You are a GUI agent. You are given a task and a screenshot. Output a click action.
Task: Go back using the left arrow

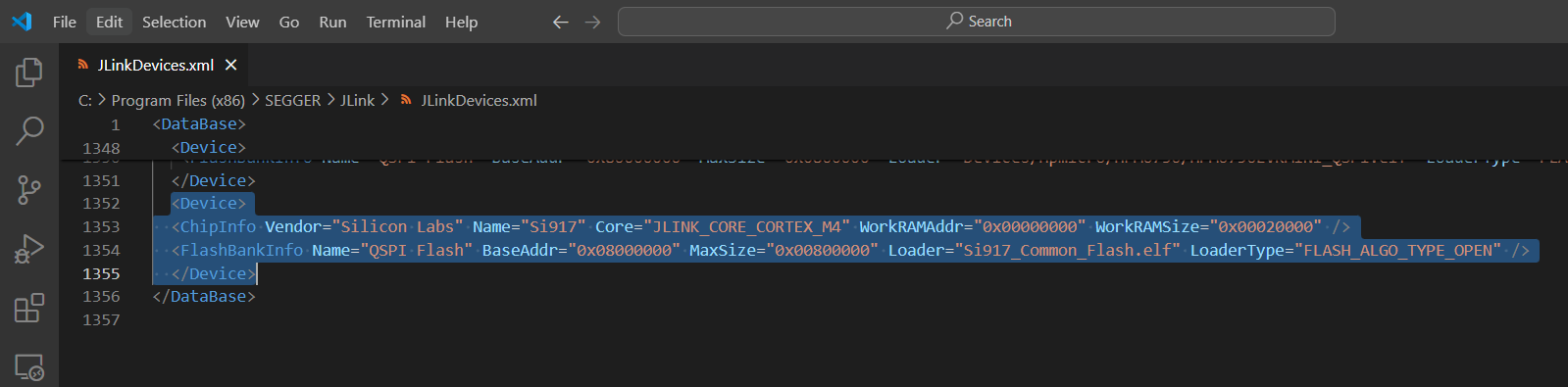pos(561,22)
